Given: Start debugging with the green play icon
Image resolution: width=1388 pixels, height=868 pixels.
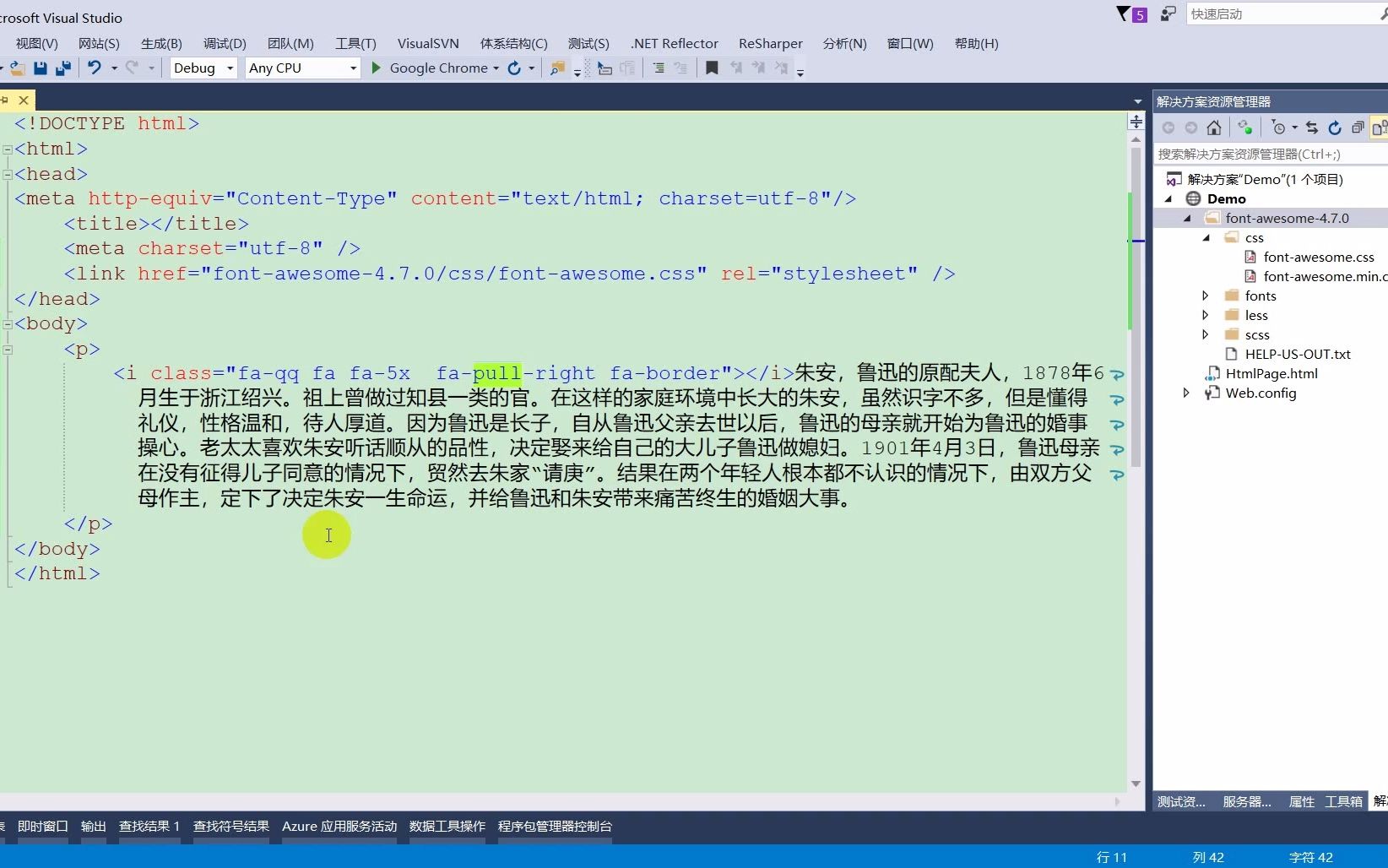Looking at the screenshot, I should (377, 68).
